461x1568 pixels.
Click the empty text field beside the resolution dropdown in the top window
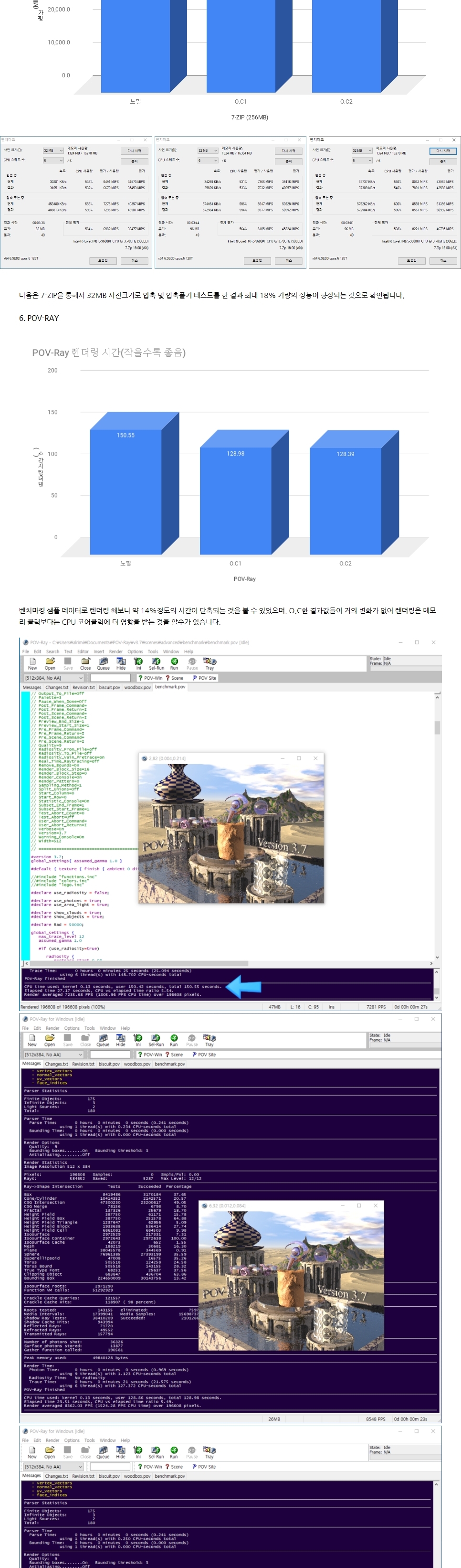tap(111, 678)
